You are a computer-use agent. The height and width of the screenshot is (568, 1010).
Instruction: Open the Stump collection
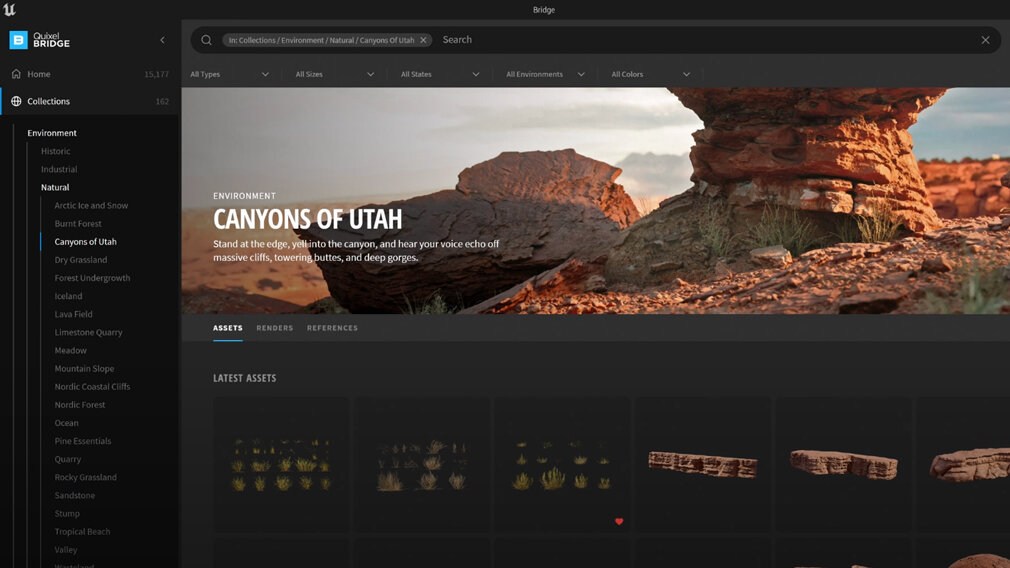pyautogui.click(x=67, y=513)
